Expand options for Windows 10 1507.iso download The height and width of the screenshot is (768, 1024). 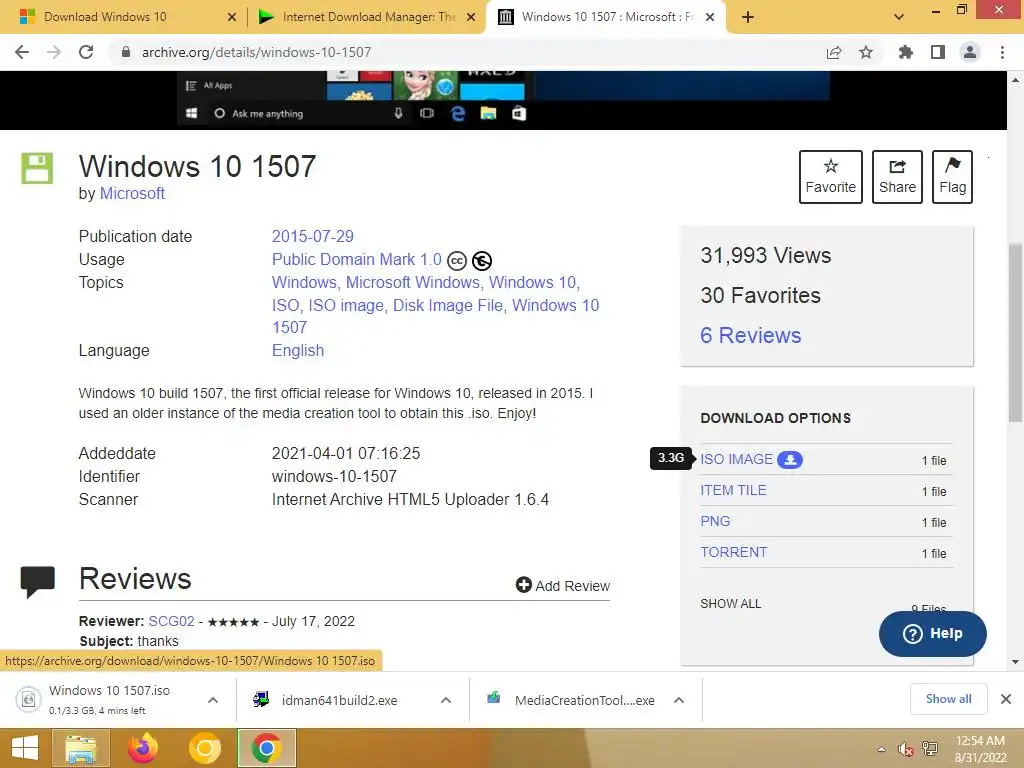click(213, 700)
